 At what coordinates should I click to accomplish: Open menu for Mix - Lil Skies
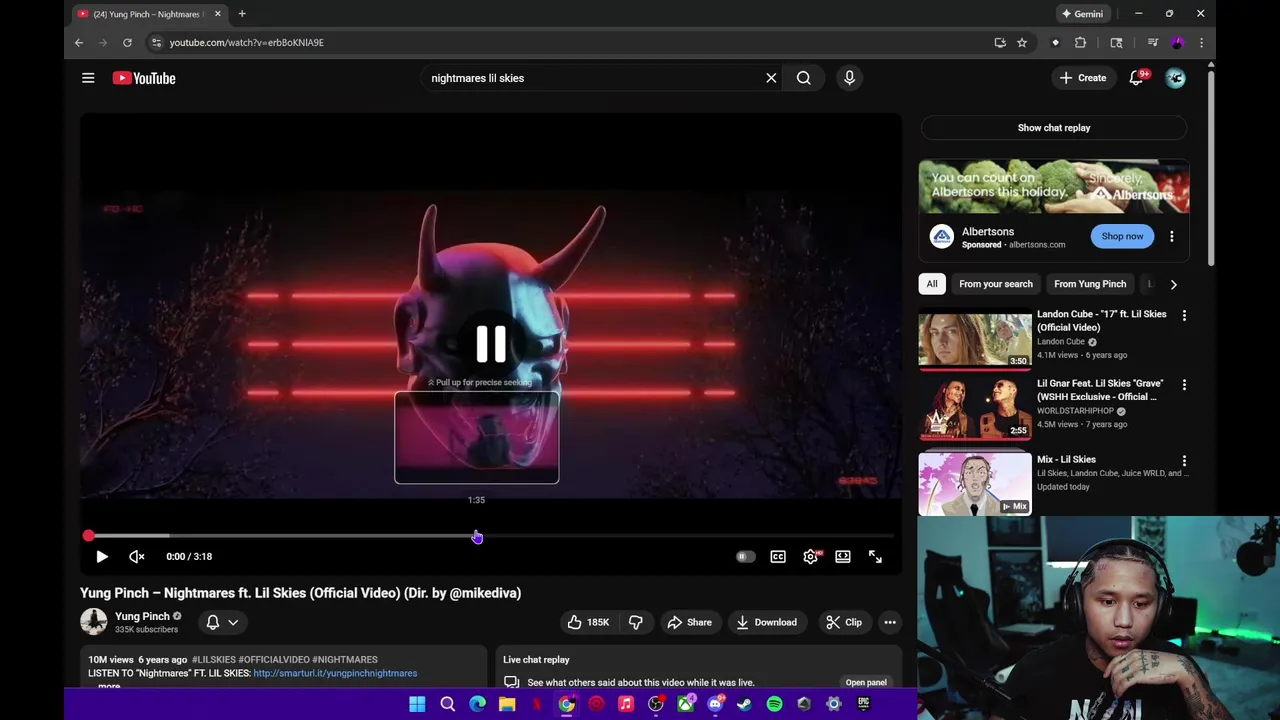point(1184,461)
